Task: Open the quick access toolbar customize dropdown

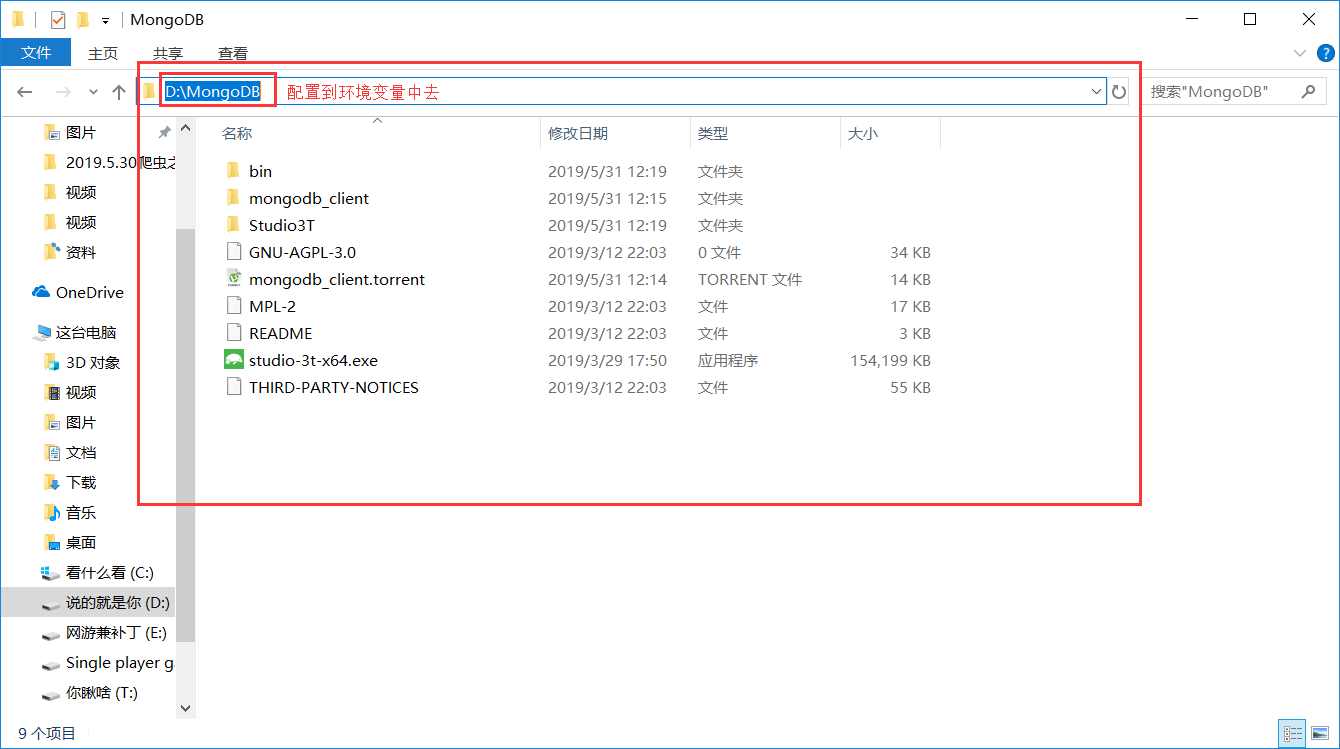Action: pyautogui.click(x=105, y=20)
